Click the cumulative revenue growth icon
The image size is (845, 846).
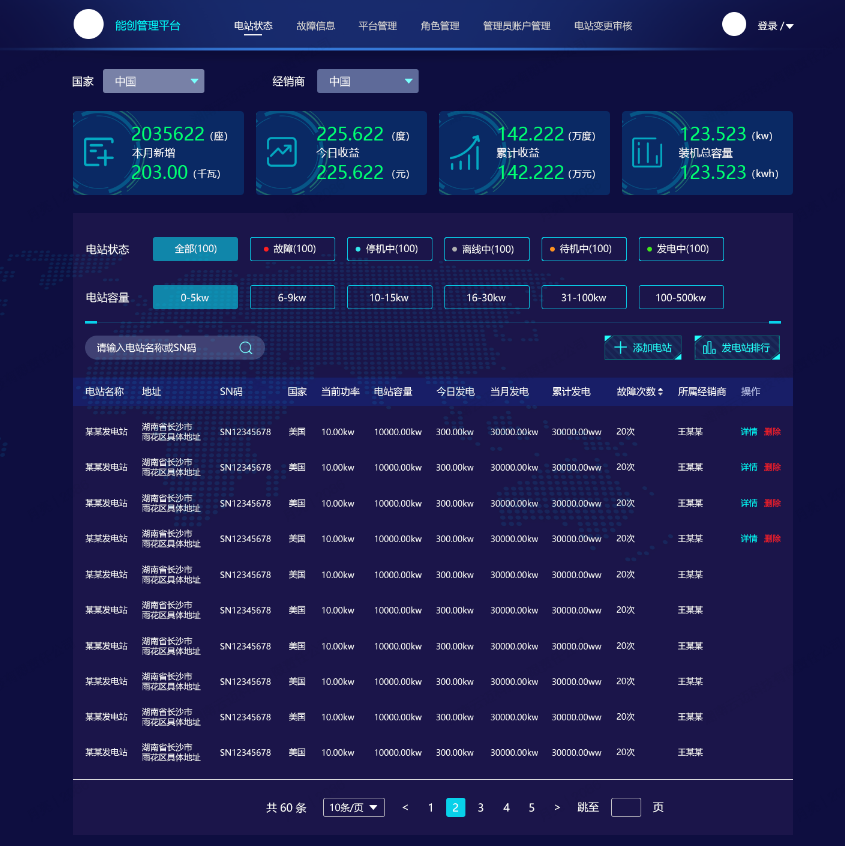[465, 152]
